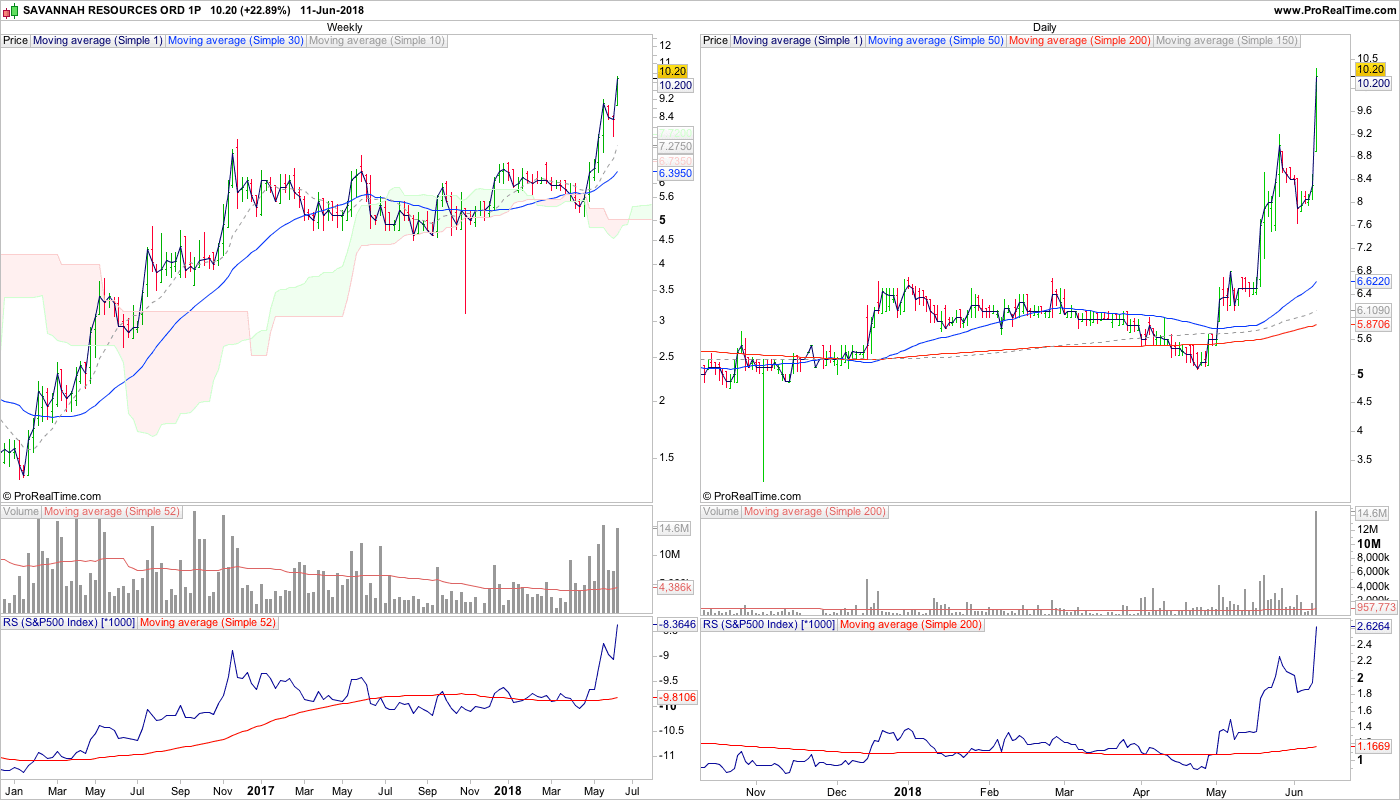
Task: Click the Volume label in the Daily volume panel
Action: coord(721,512)
